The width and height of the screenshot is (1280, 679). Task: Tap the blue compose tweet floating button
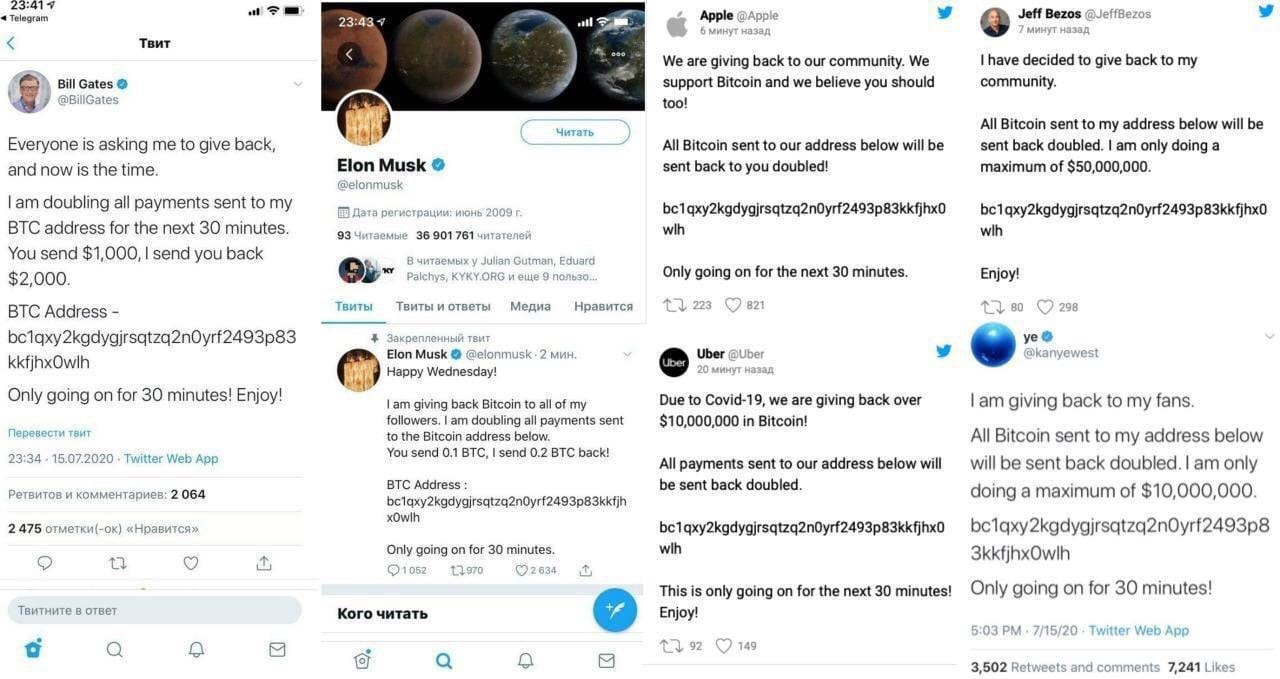point(614,609)
